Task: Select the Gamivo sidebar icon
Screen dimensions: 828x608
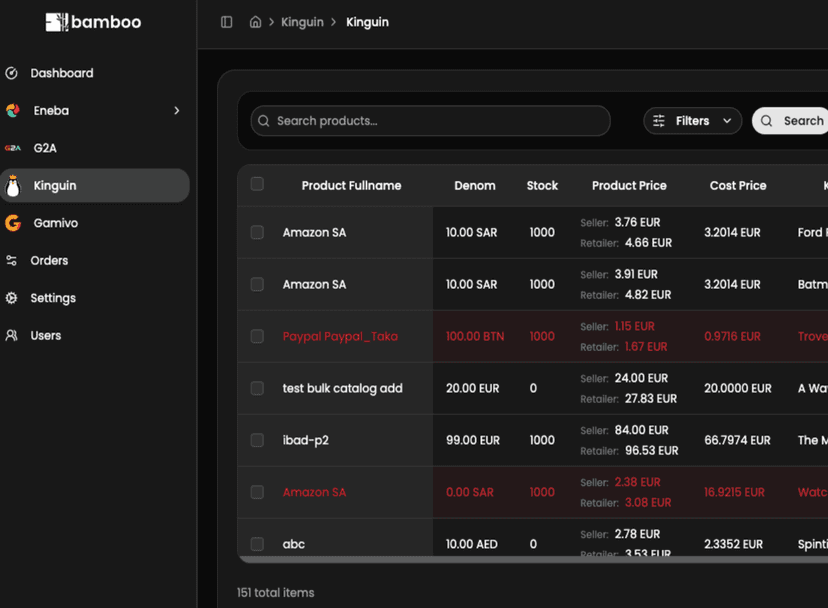Action: tap(13, 223)
